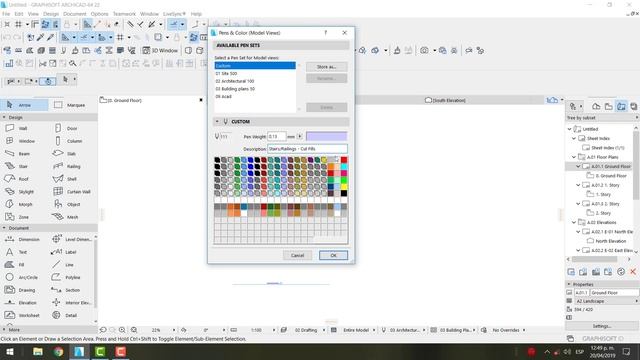Choose the Detail tool
Image resolution: width=640 pixels, height=360 pixels.
pyautogui.click(x=65, y=315)
